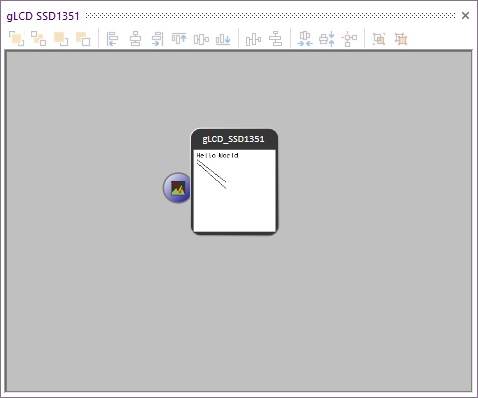Click the make horizontal spacing equal icon
478x398 pixels.
pyautogui.click(x=305, y=39)
